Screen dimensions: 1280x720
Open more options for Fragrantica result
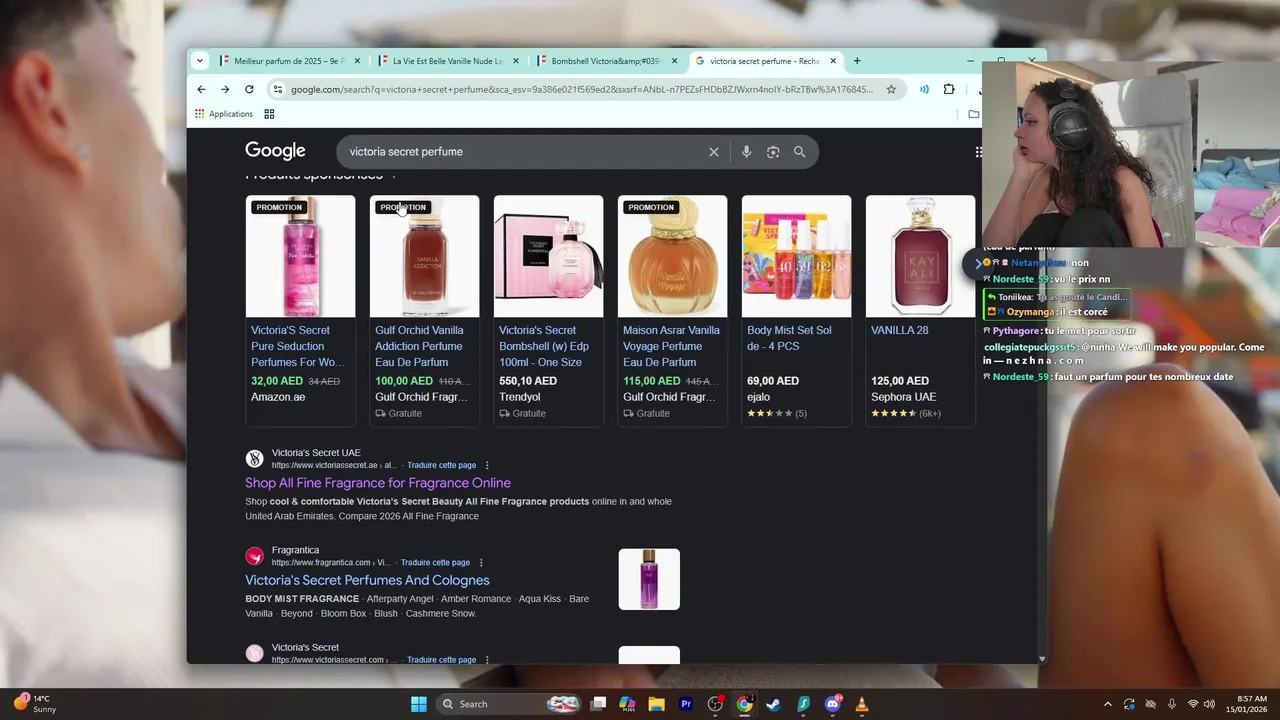click(481, 563)
